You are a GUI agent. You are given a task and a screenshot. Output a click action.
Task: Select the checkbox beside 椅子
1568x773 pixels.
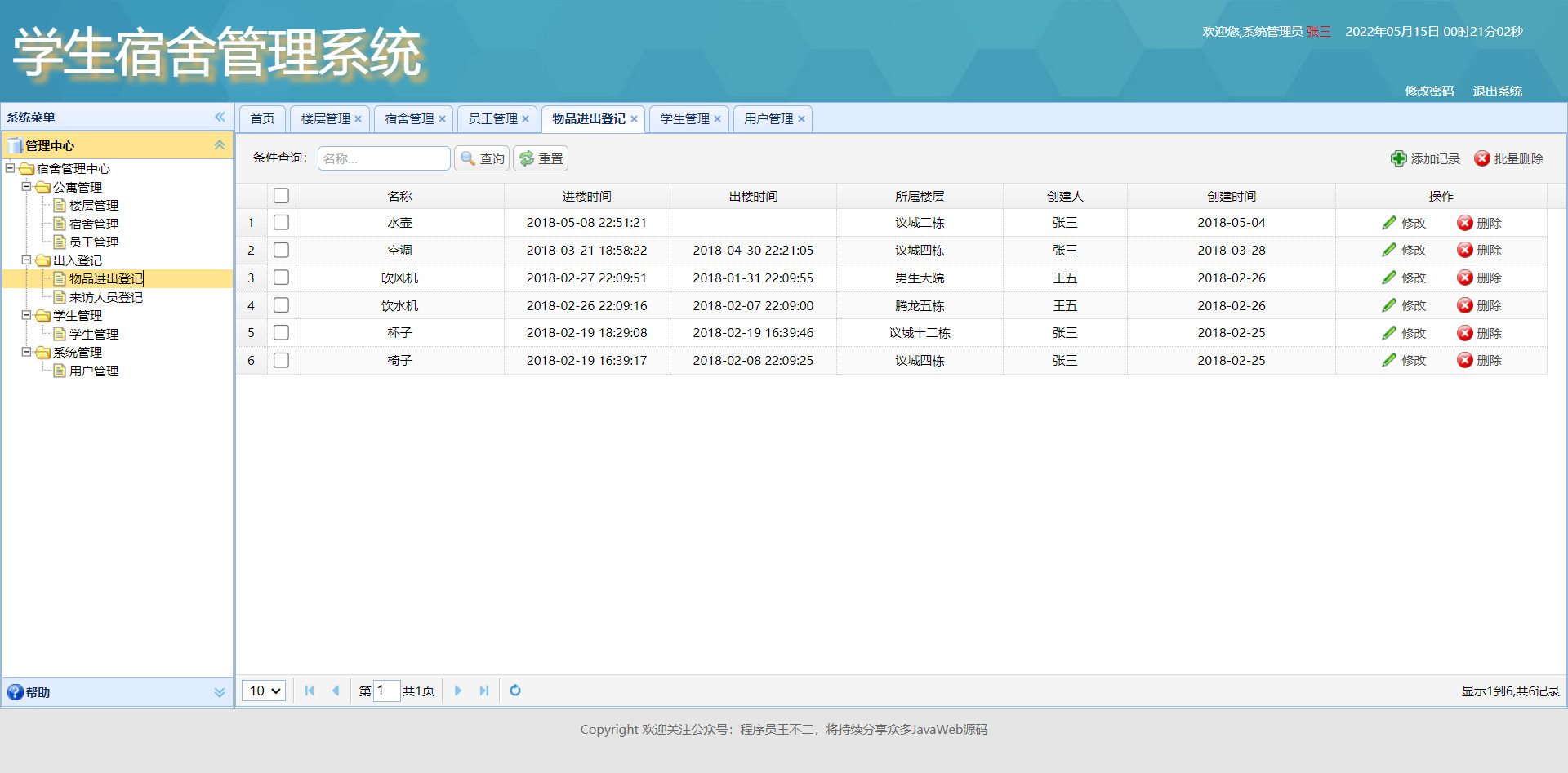pos(281,360)
